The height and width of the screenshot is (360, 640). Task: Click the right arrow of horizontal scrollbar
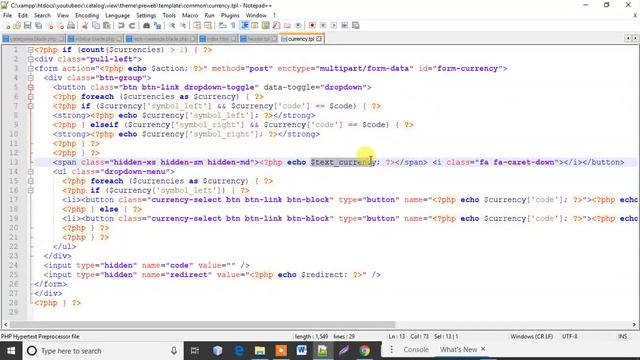634,324
